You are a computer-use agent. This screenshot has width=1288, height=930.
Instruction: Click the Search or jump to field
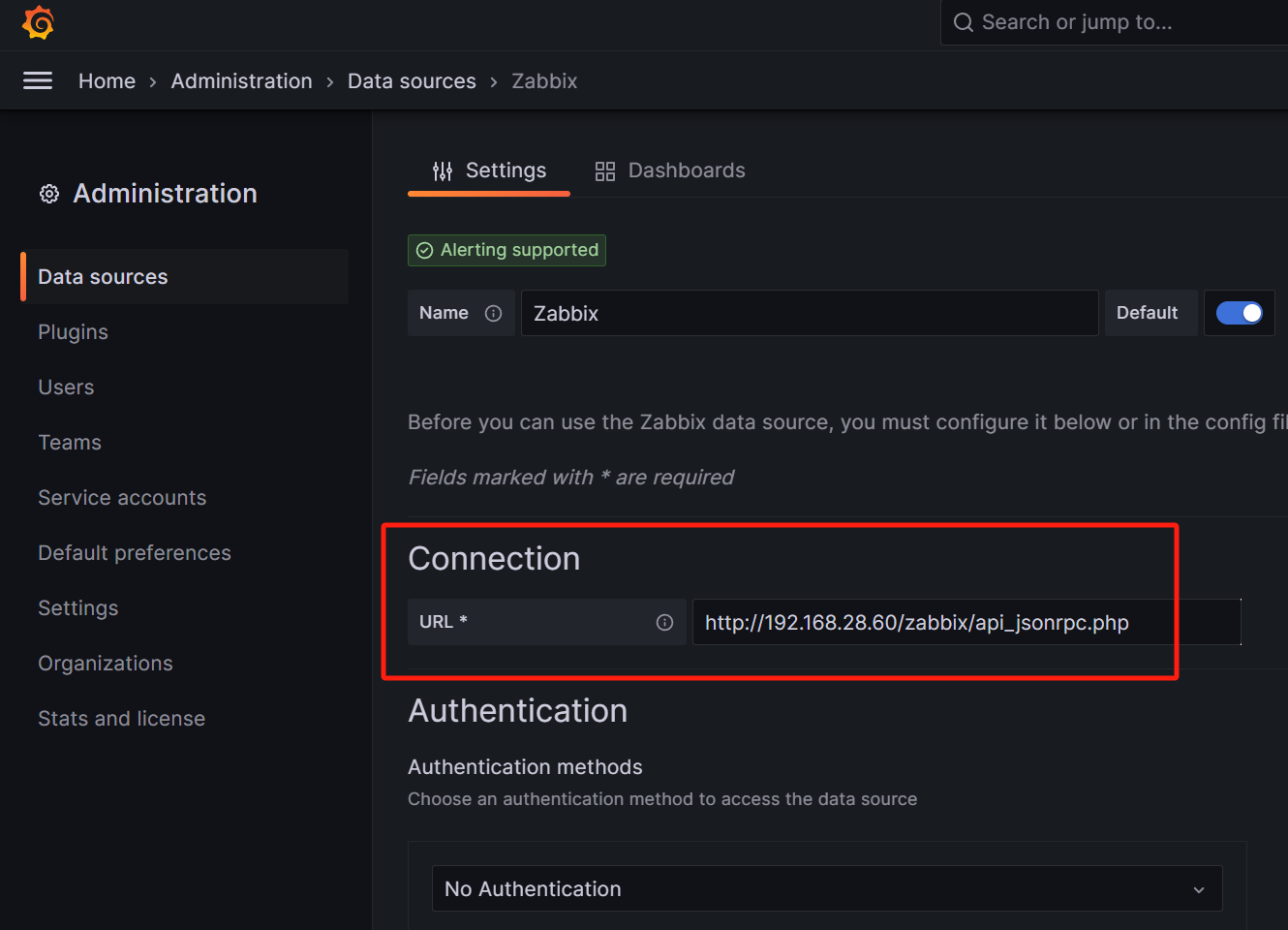point(1114,22)
